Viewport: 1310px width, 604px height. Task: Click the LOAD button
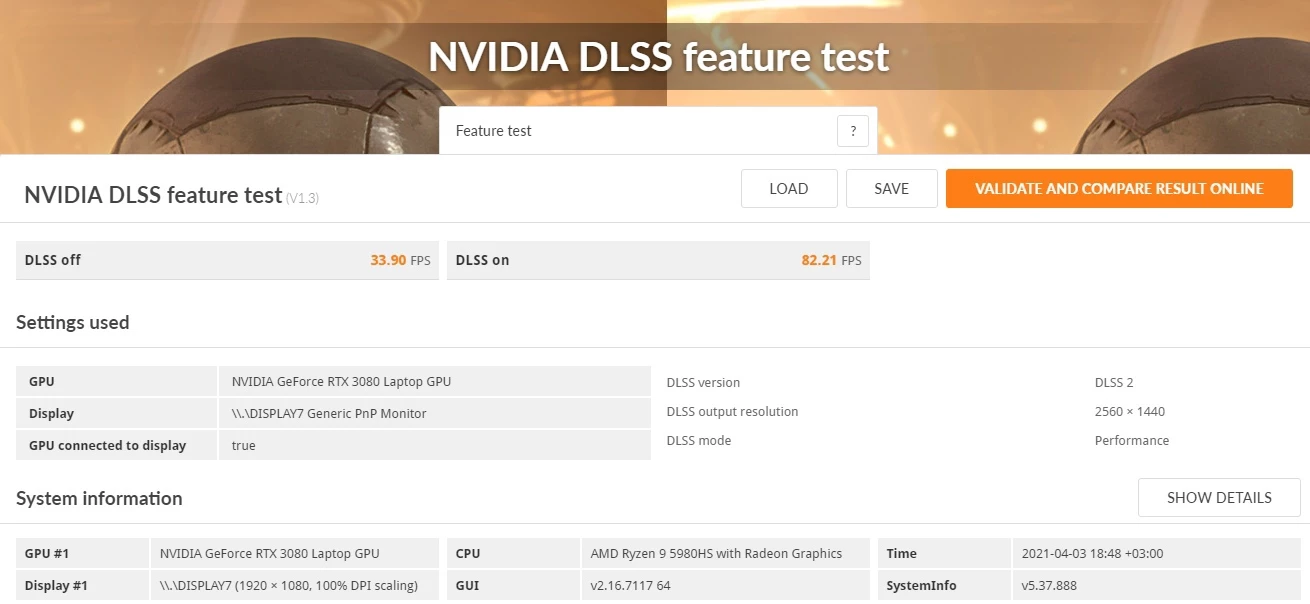[789, 189]
